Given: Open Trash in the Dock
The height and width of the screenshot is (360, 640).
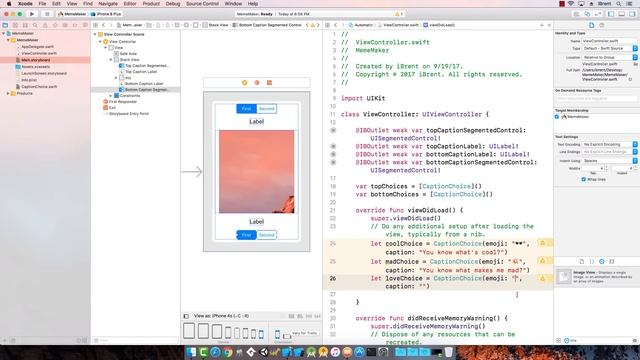Looking at the screenshot, I should [449, 352].
